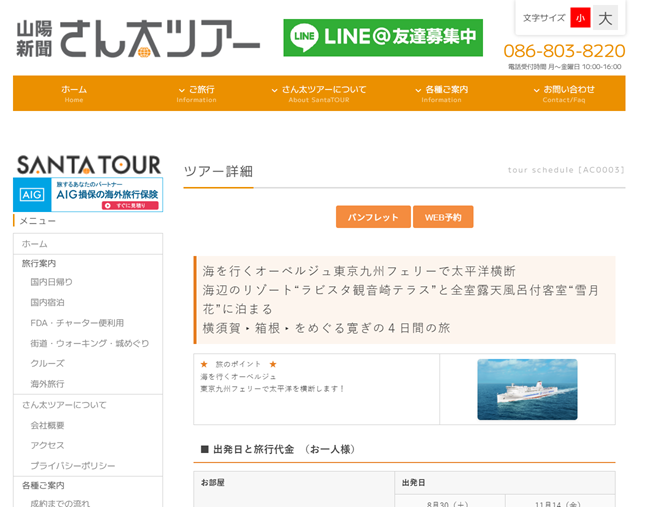Click the 旅行案内 sidebar section heading
Viewport: 649px width, 507px height.
click(39, 263)
